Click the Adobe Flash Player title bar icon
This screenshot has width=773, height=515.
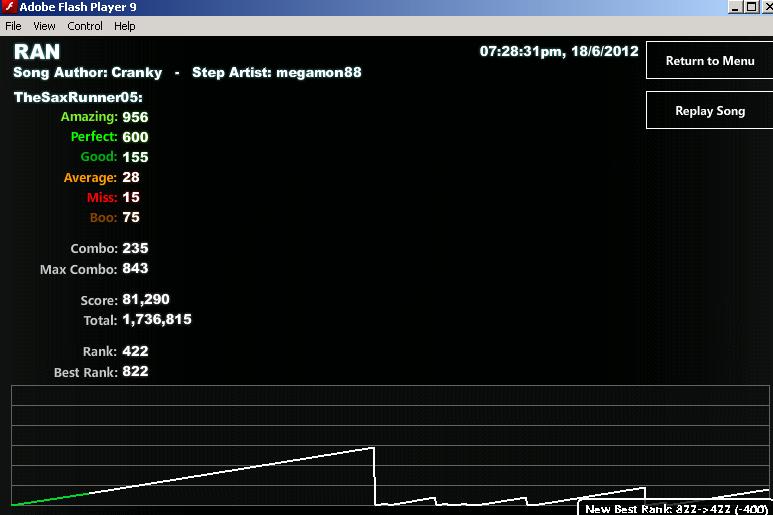pos(9,7)
